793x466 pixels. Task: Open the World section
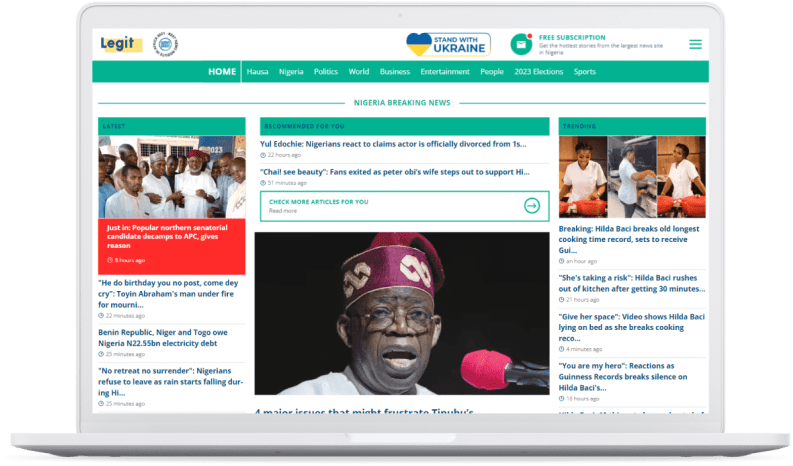(359, 72)
